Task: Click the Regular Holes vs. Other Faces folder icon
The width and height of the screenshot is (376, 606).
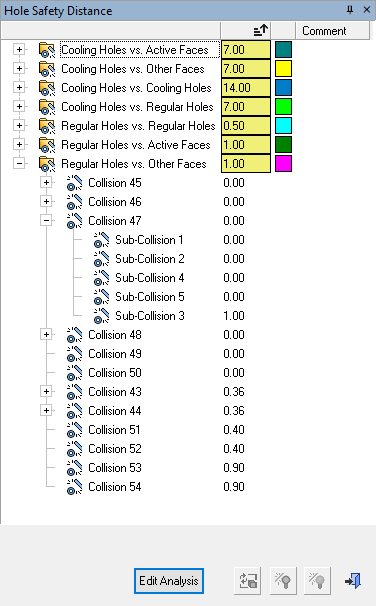Action: tap(47, 164)
